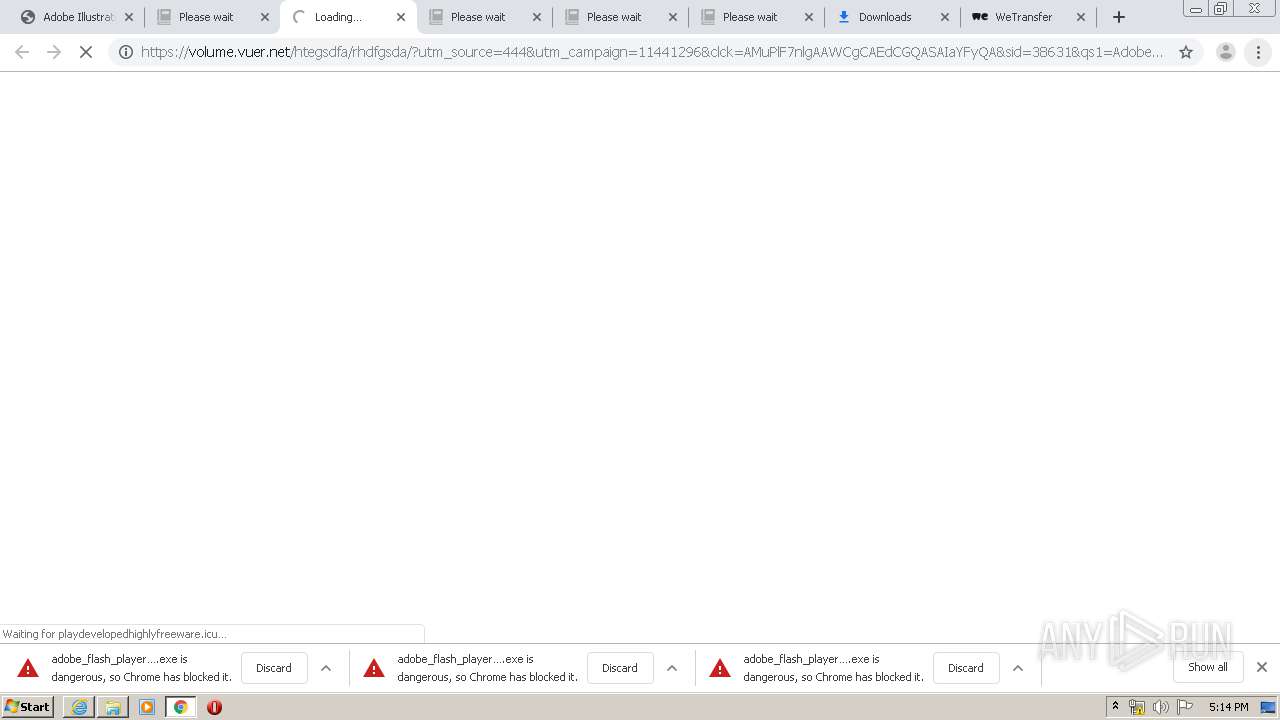Viewport: 1280px width, 720px height.
Task: Go back to previous page
Action: coord(22,52)
